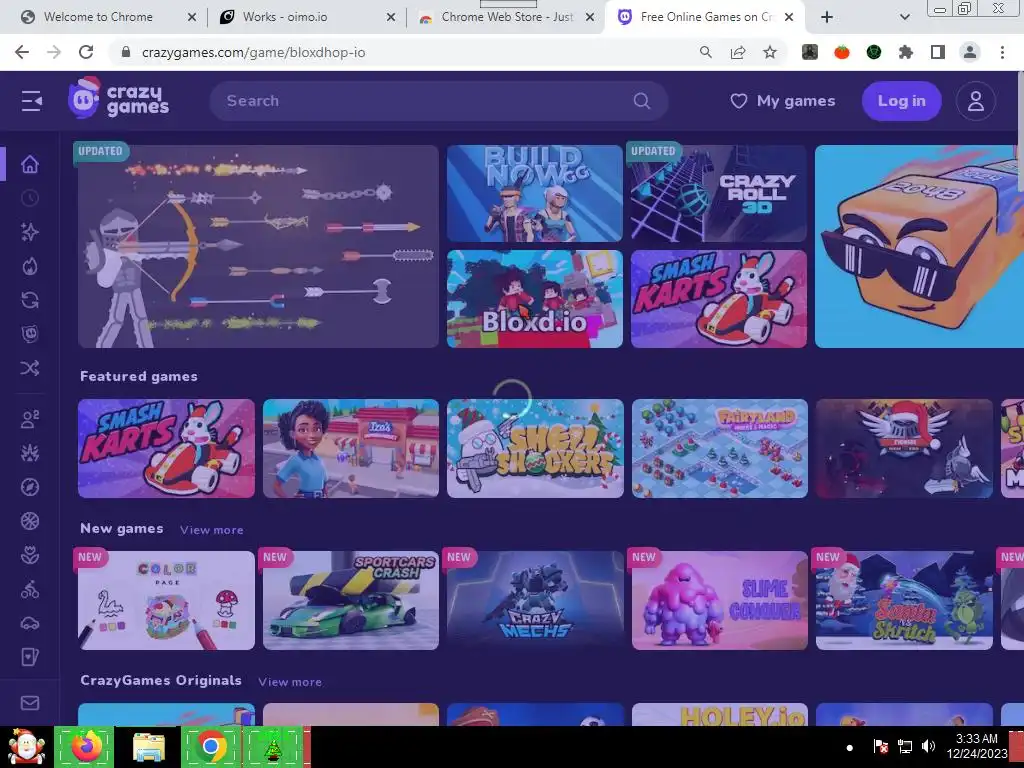Open Firefox from the taskbar
This screenshot has height=768, width=1024.
point(86,746)
